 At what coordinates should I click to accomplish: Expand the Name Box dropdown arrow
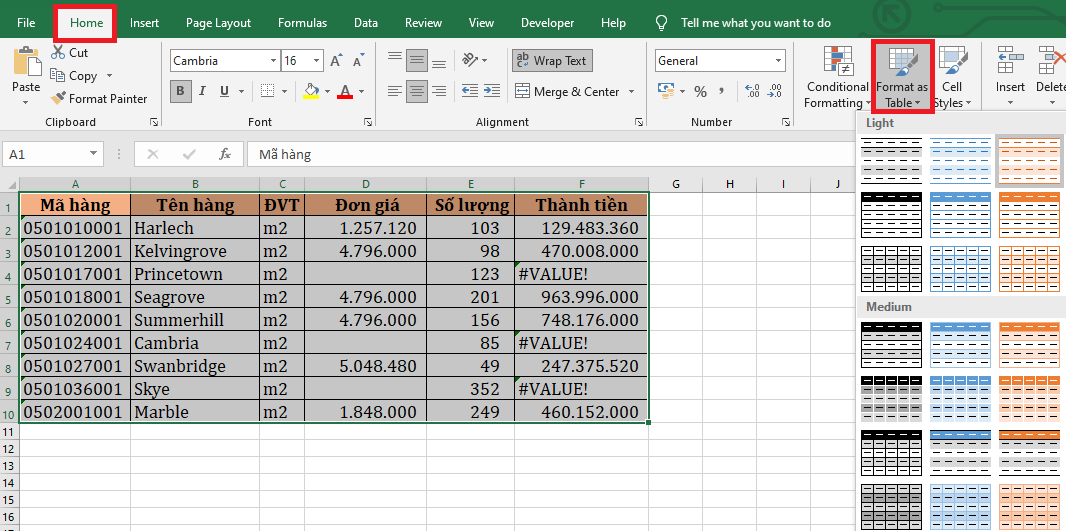[94, 154]
